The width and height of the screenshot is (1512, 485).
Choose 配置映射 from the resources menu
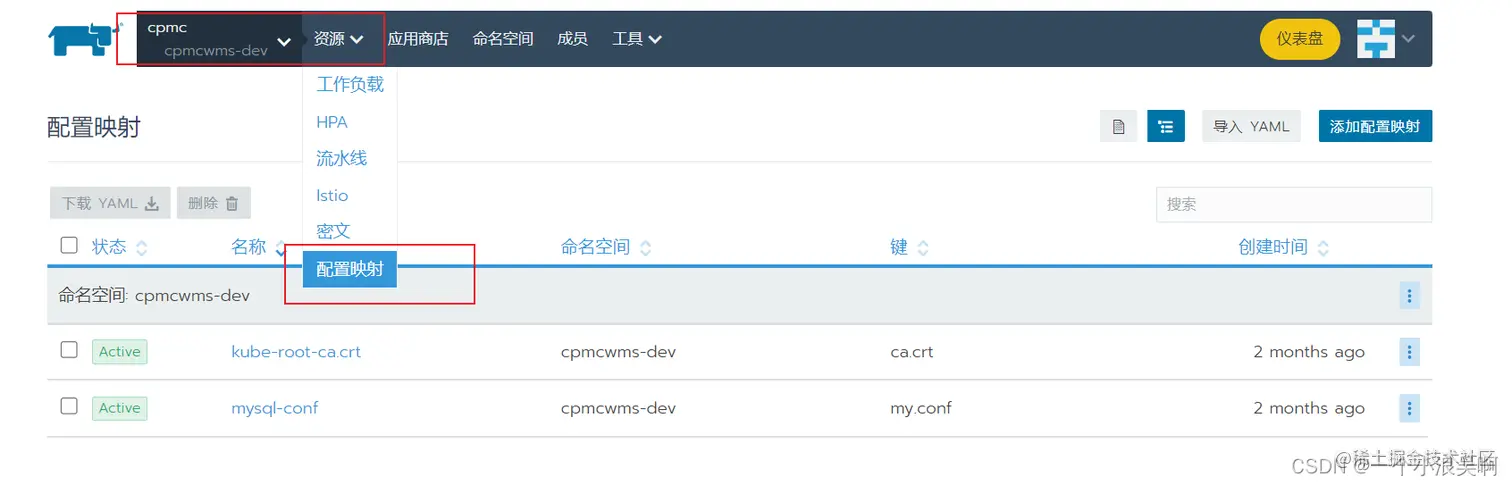coord(350,269)
